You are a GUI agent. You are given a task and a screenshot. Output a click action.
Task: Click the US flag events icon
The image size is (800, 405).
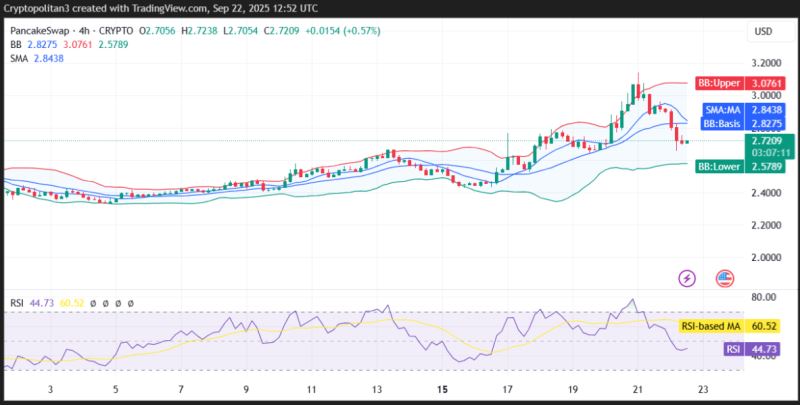click(724, 278)
